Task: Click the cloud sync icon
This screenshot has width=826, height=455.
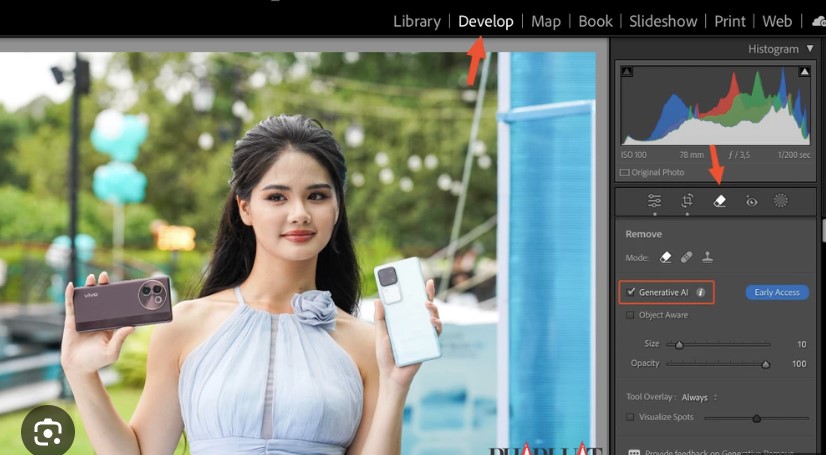Action: coord(819,22)
